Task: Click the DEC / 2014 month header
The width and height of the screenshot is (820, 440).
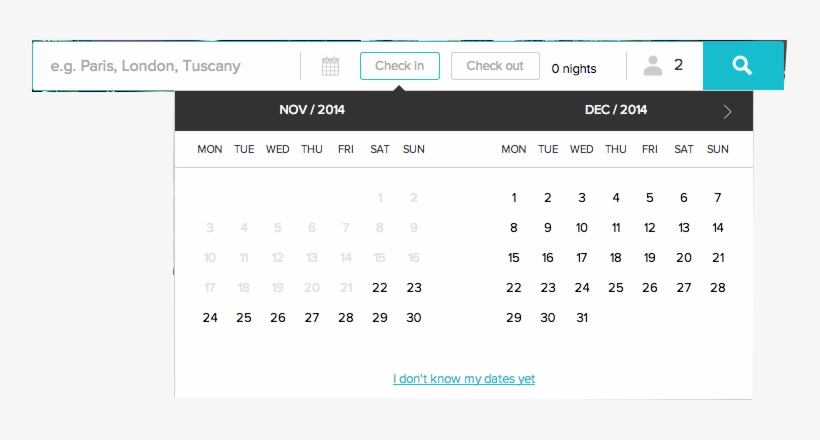Action: (x=616, y=110)
